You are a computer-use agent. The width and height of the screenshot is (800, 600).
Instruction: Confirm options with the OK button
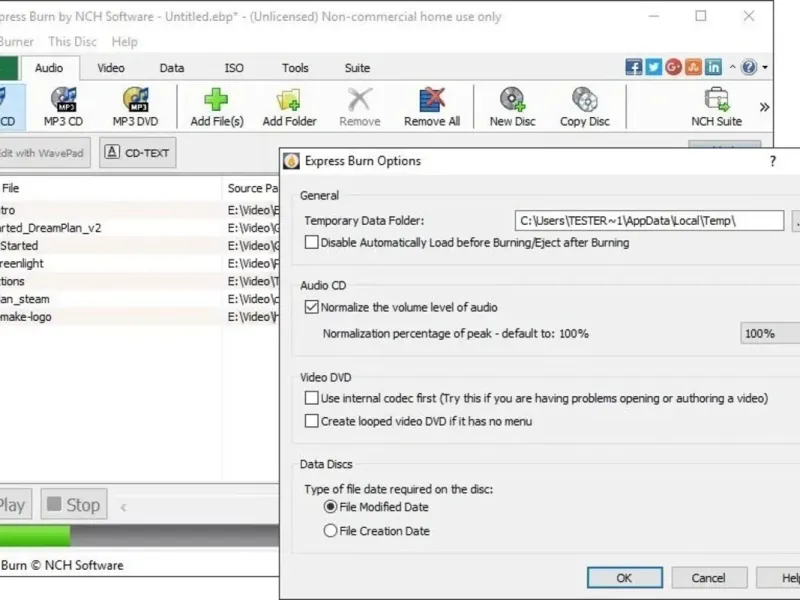(x=624, y=578)
